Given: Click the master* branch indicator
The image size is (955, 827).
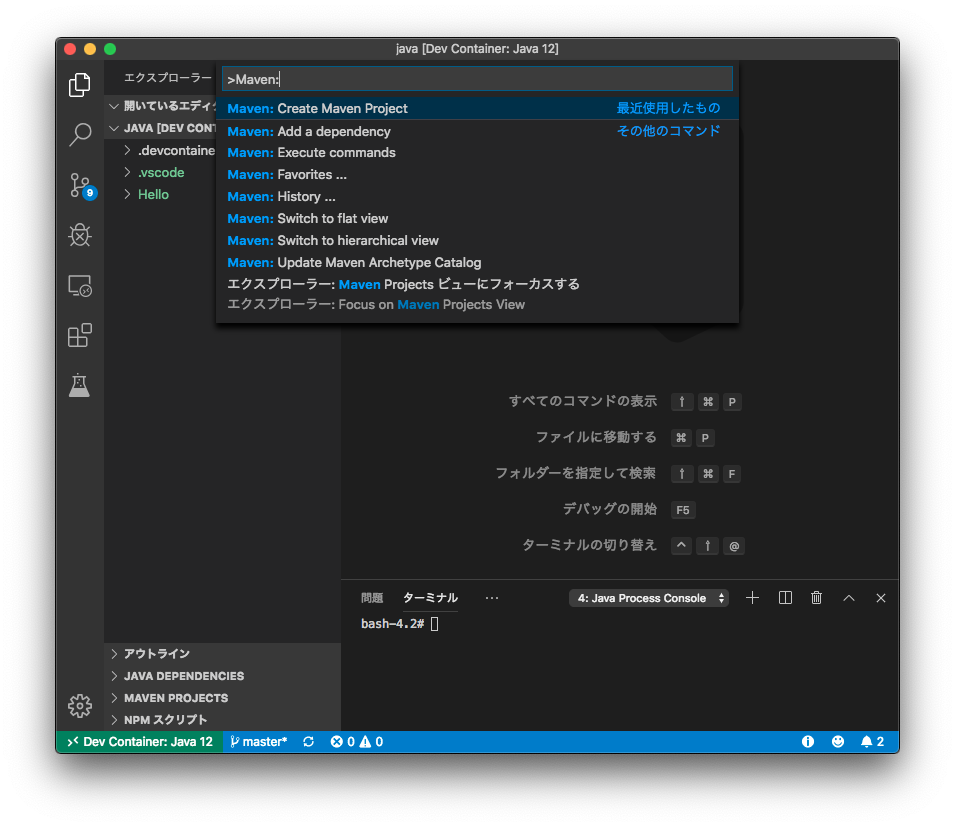Looking at the screenshot, I should 258,742.
